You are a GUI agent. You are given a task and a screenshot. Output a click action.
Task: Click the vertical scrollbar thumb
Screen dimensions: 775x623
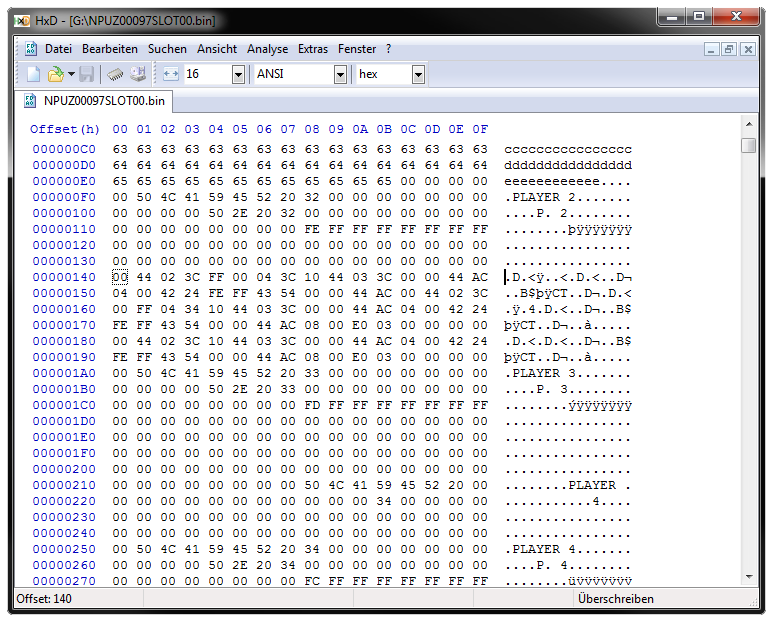click(749, 145)
